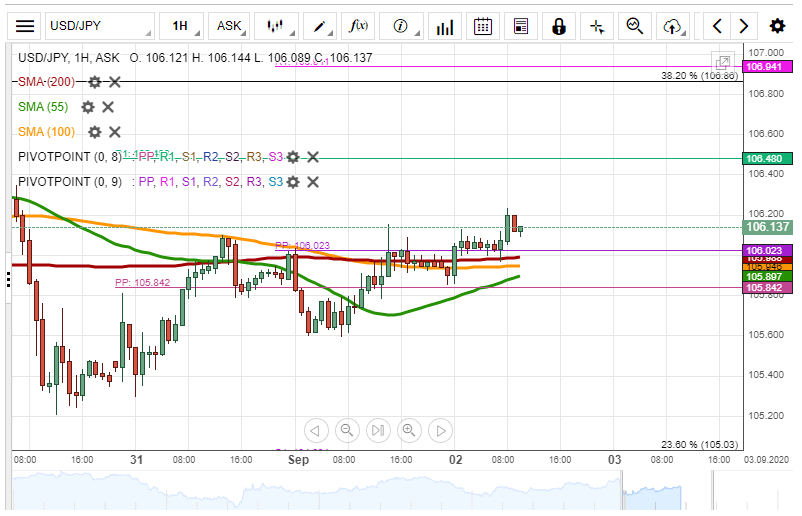Open chart settings gear in toolbar

[x=777, y=26]
